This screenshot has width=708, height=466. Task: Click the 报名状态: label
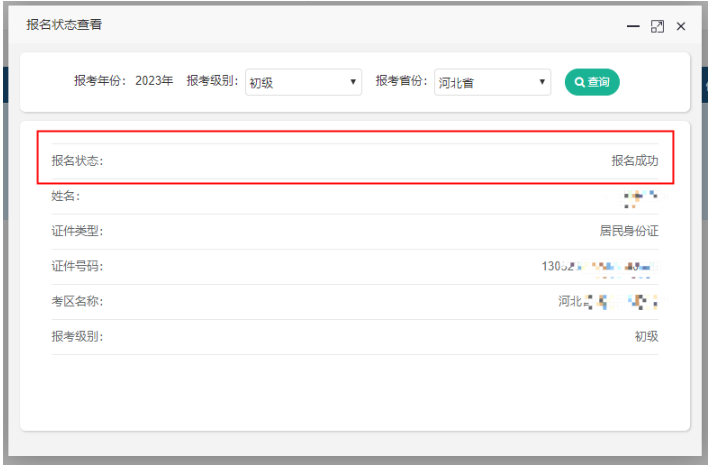click(x=77, y=161)
